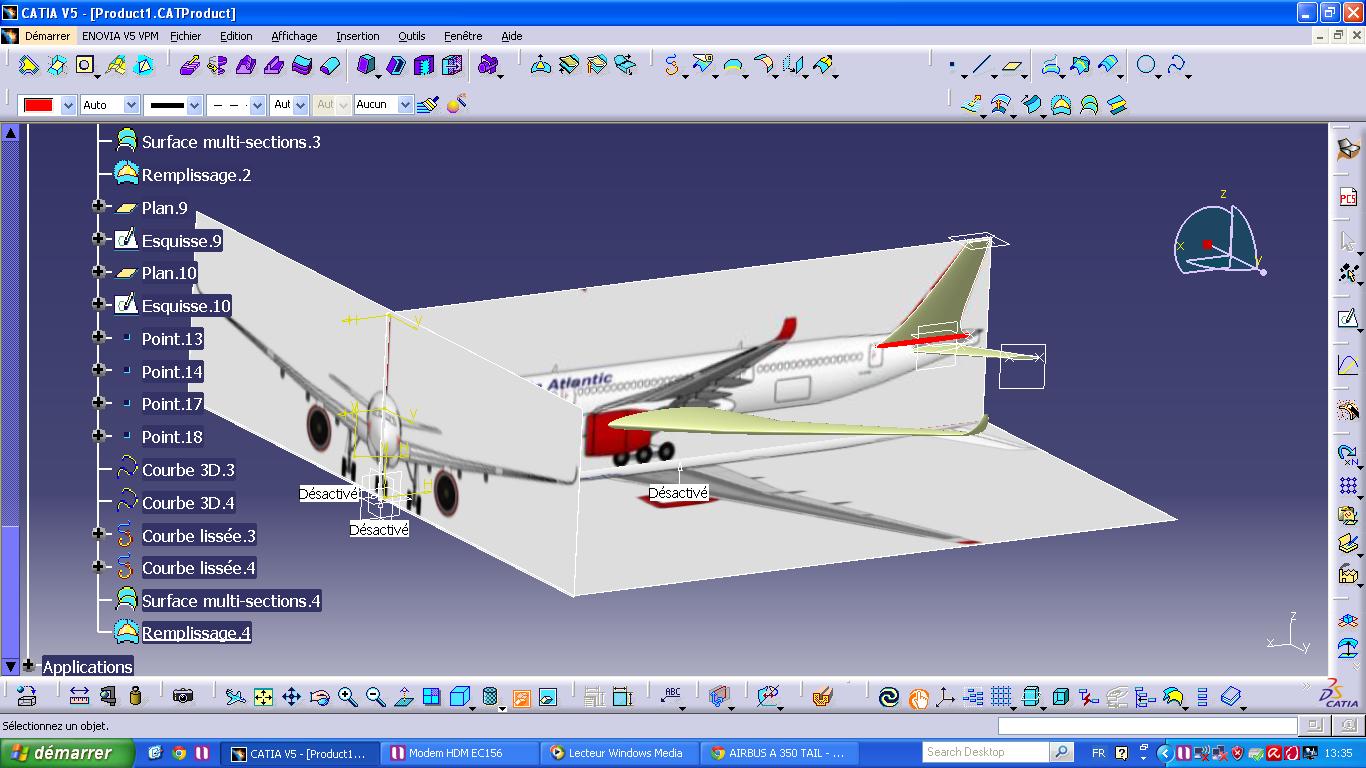Click the Fly mode icon
This screenshot has height=768, width=1366.
click(235, 697)
